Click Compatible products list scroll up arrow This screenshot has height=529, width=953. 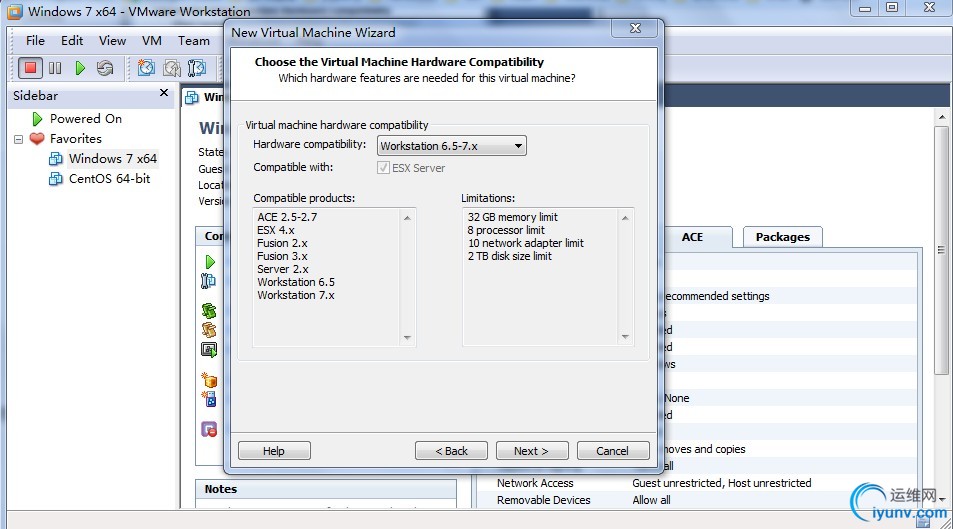[407, 218]
